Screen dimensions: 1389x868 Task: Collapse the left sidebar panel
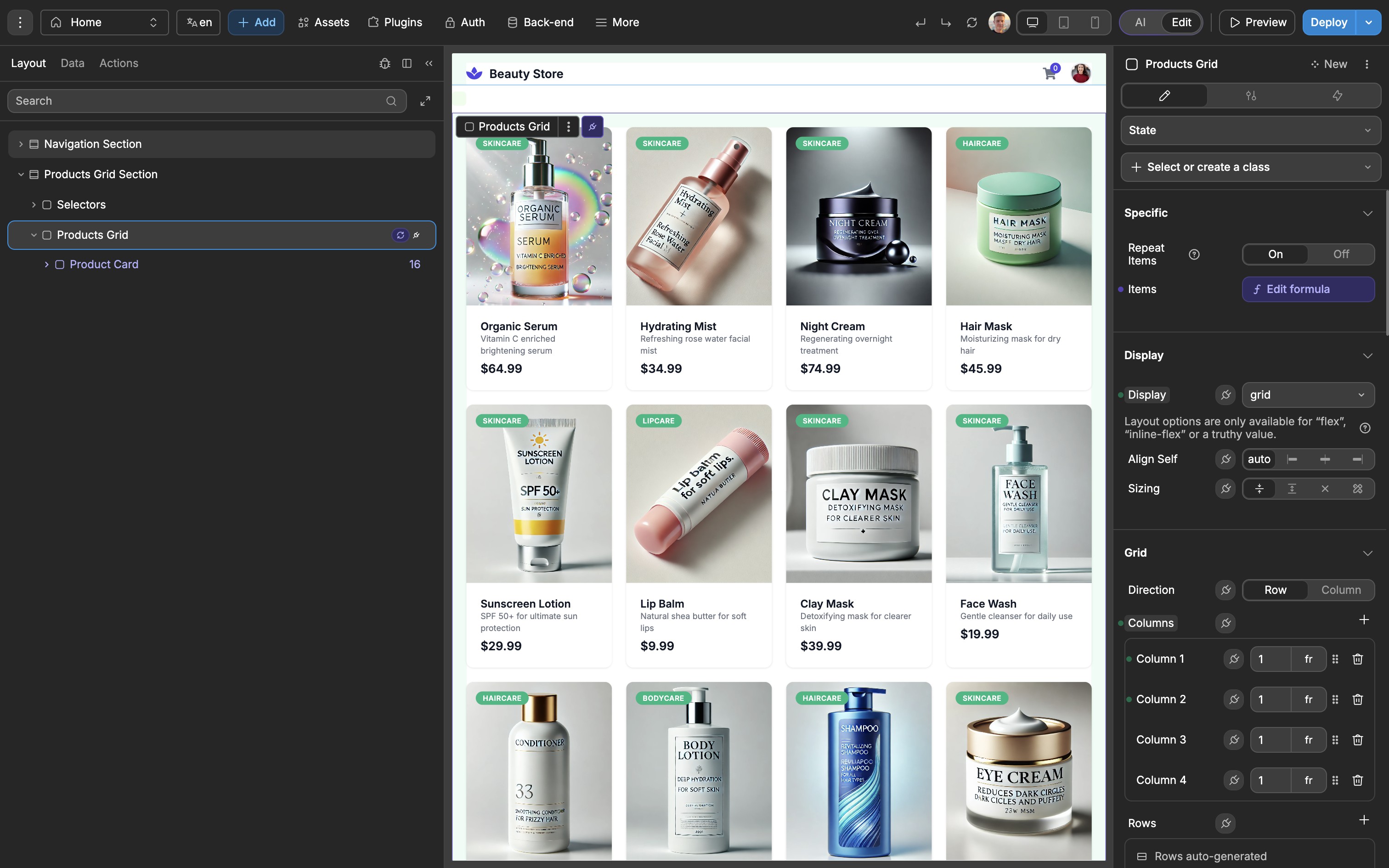pyautogui.click(x=429, y=63)
